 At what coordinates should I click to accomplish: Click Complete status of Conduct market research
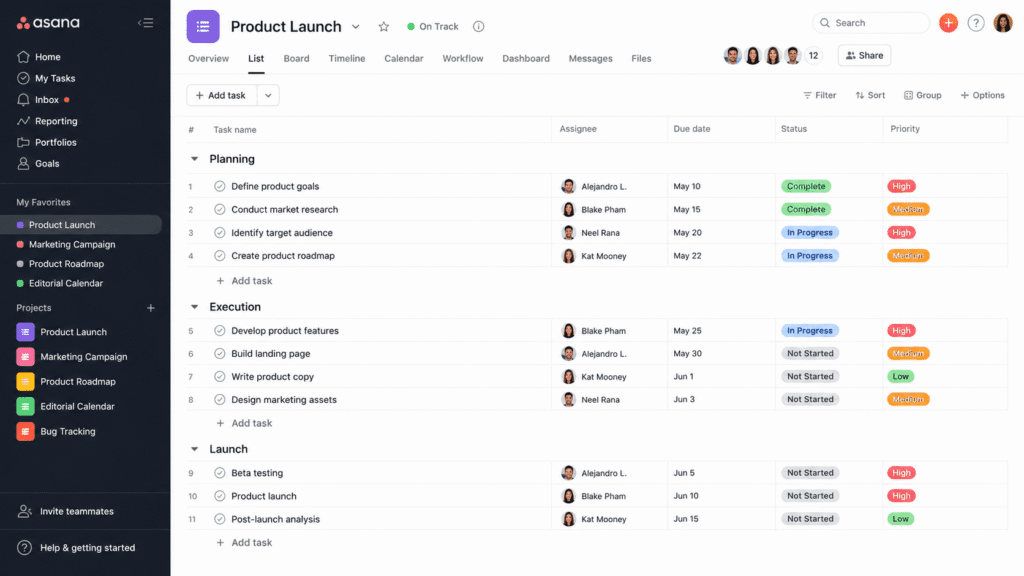coord(806,210)
